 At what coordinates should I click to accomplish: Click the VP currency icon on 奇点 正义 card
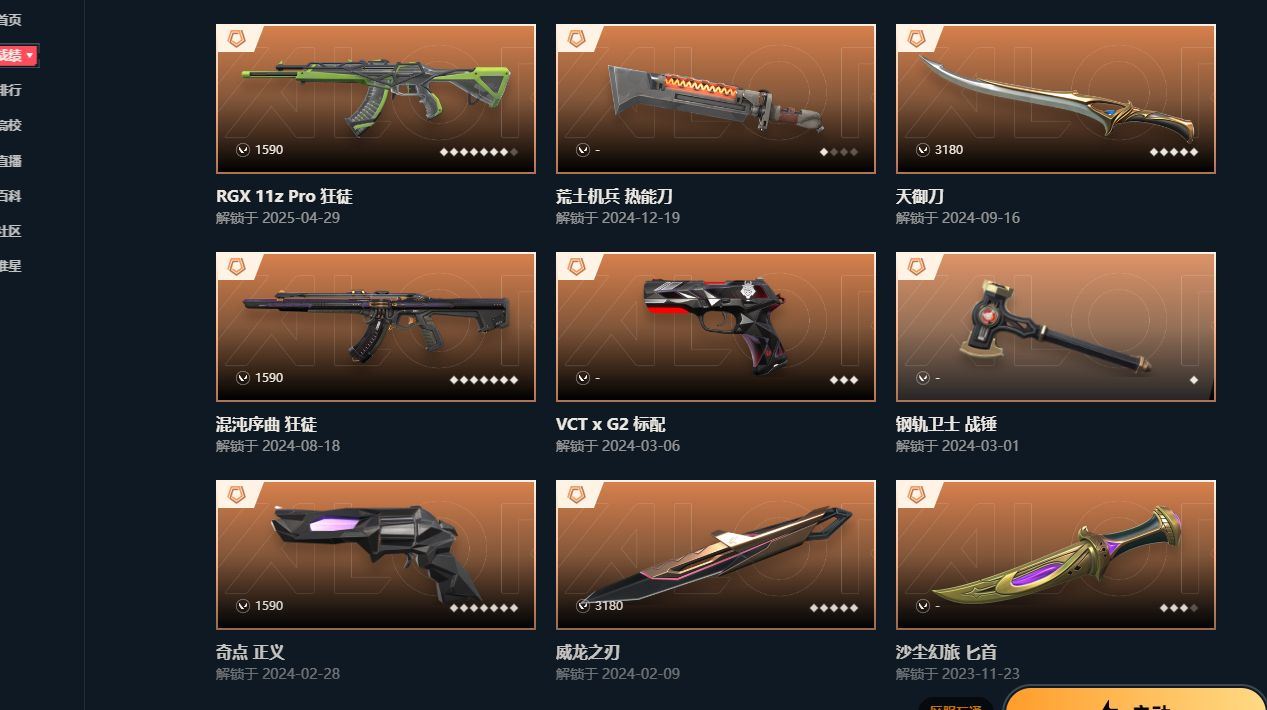tap(243, 606)
